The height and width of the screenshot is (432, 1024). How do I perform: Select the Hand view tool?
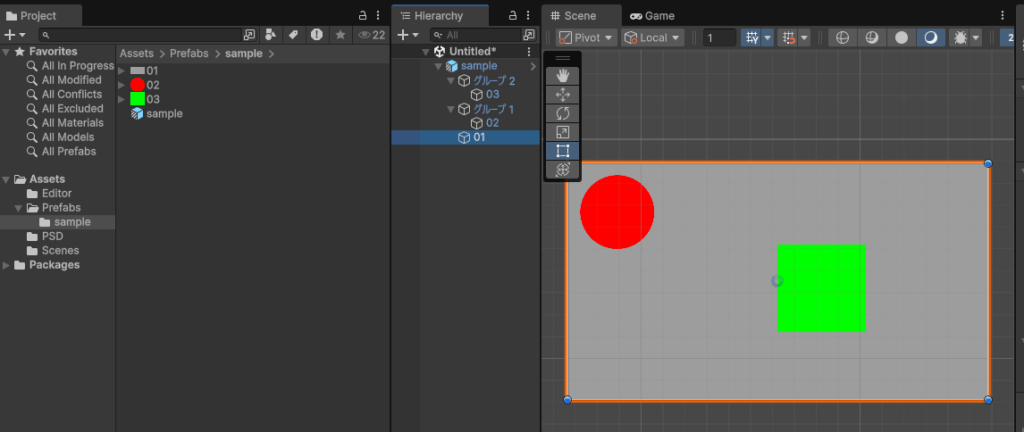[x=562, y=76]
